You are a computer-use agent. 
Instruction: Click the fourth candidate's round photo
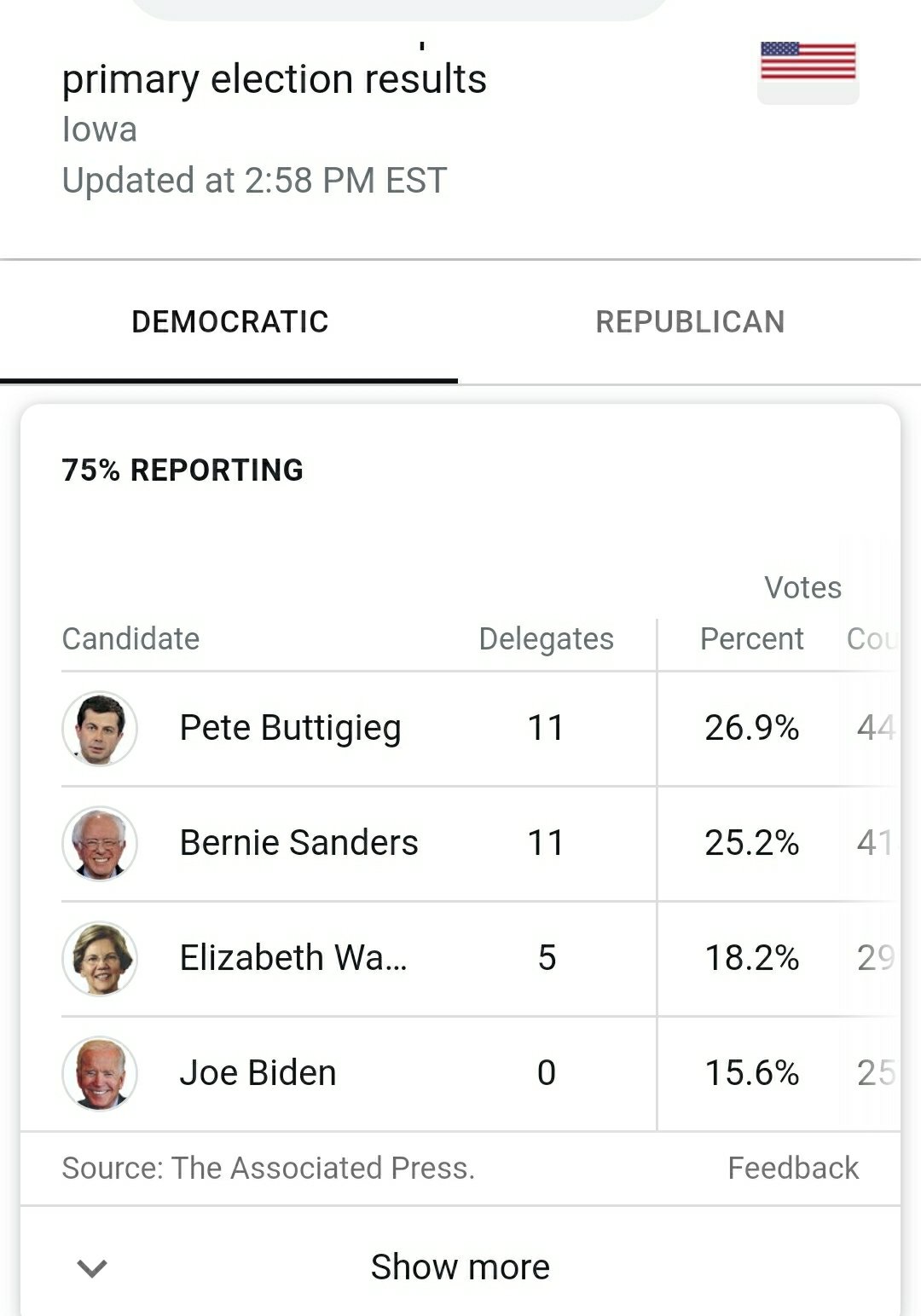[x=100, y=1074]
